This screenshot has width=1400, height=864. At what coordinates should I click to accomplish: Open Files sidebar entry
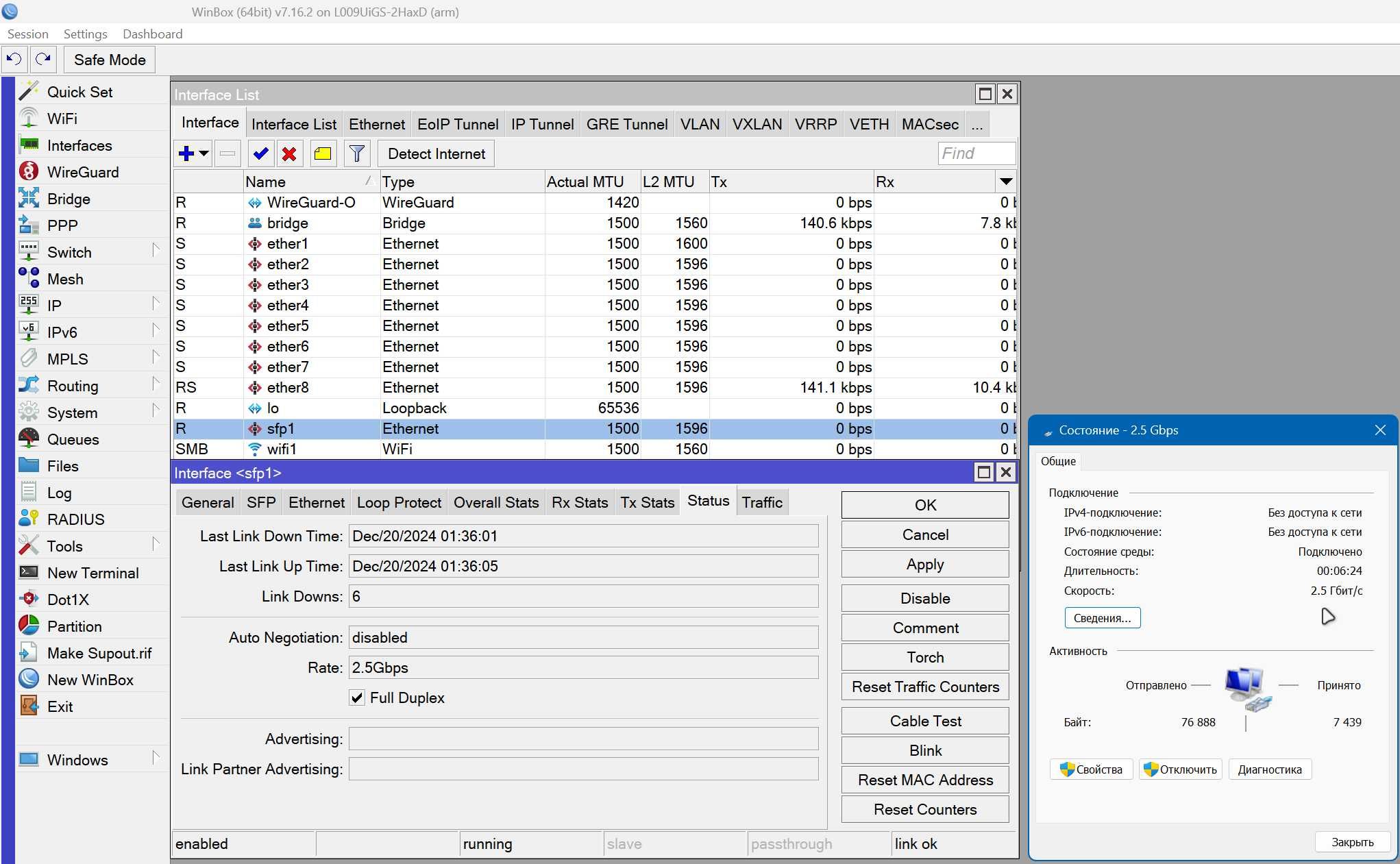(63, 466)
